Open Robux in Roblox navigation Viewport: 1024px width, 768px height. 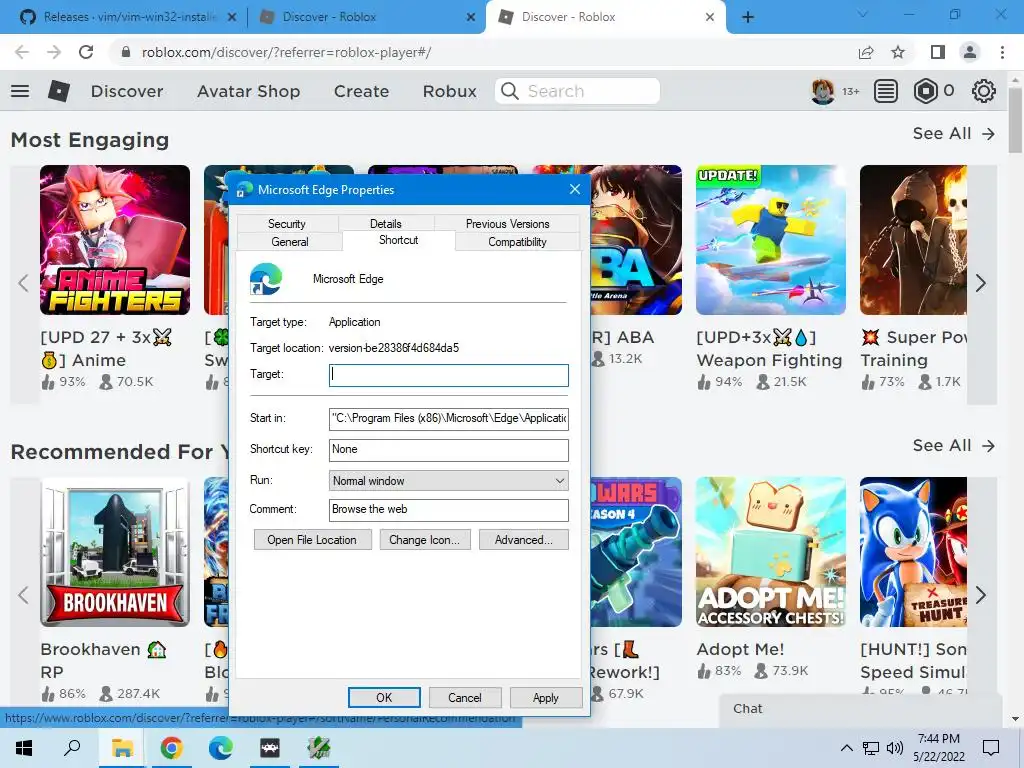[x=449, y=91]
